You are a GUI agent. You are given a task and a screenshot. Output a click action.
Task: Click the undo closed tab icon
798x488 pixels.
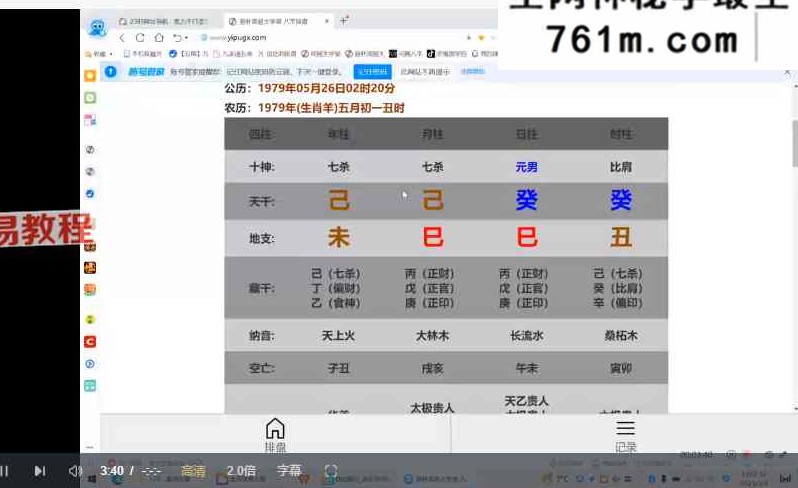177,38
